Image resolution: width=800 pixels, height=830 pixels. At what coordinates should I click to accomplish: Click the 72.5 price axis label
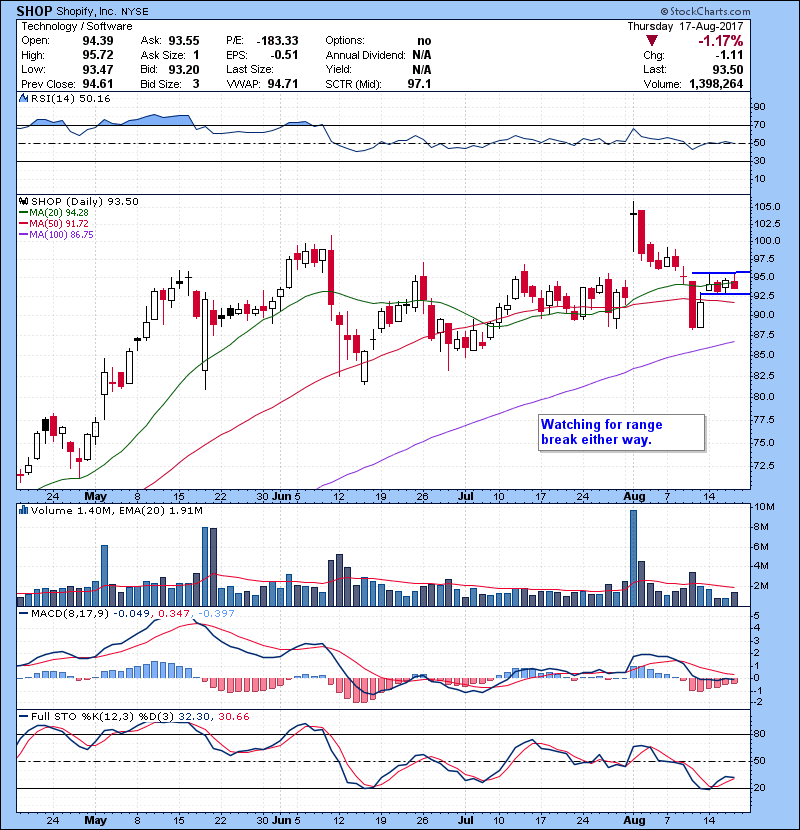click(x=763, y=466)
